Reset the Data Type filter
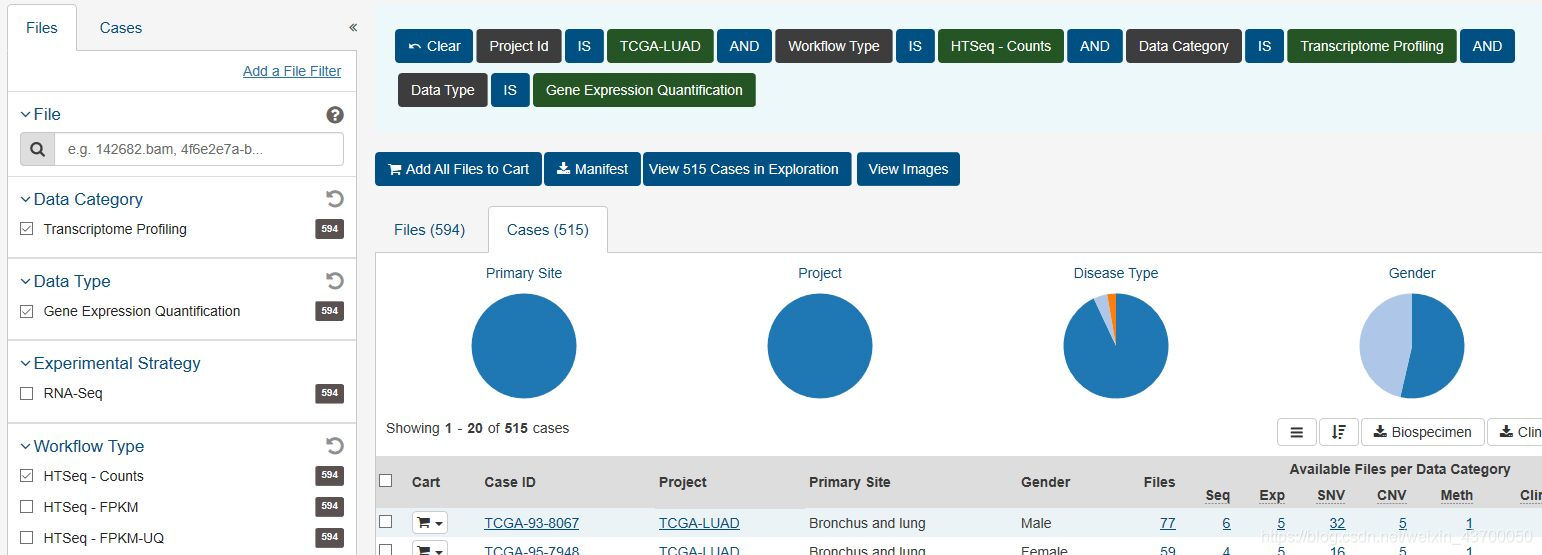Screen dimensions: 1542x555 [335, 281]
